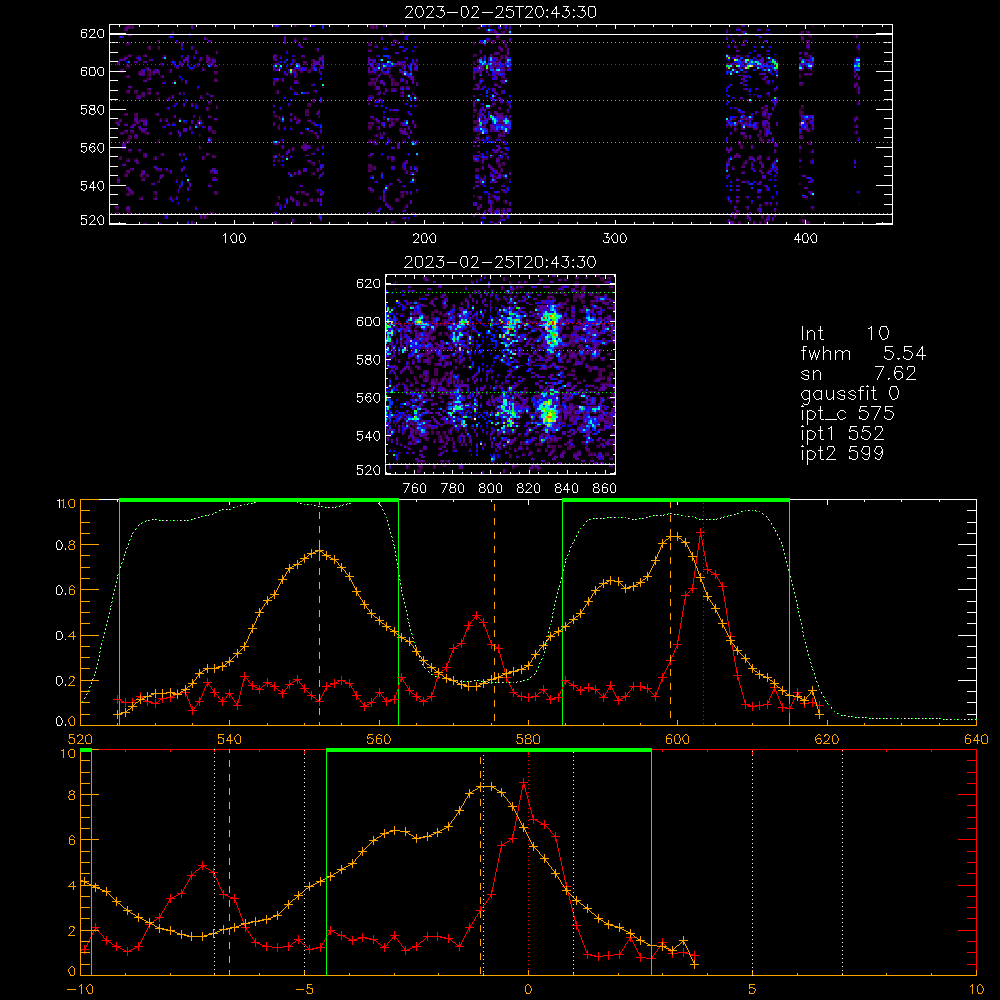Click the '0.2' y-axis label of the profile plot
Viewport: 1000px width, 1000px height.
(x=65, y=681)
